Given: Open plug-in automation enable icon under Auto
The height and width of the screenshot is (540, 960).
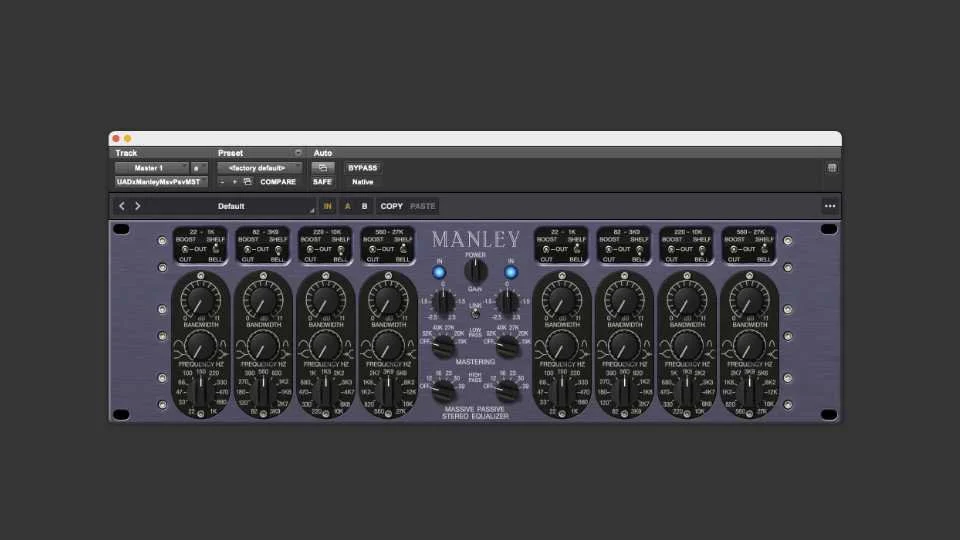Looking at the screenshot, I should click(x=323, y=168).
